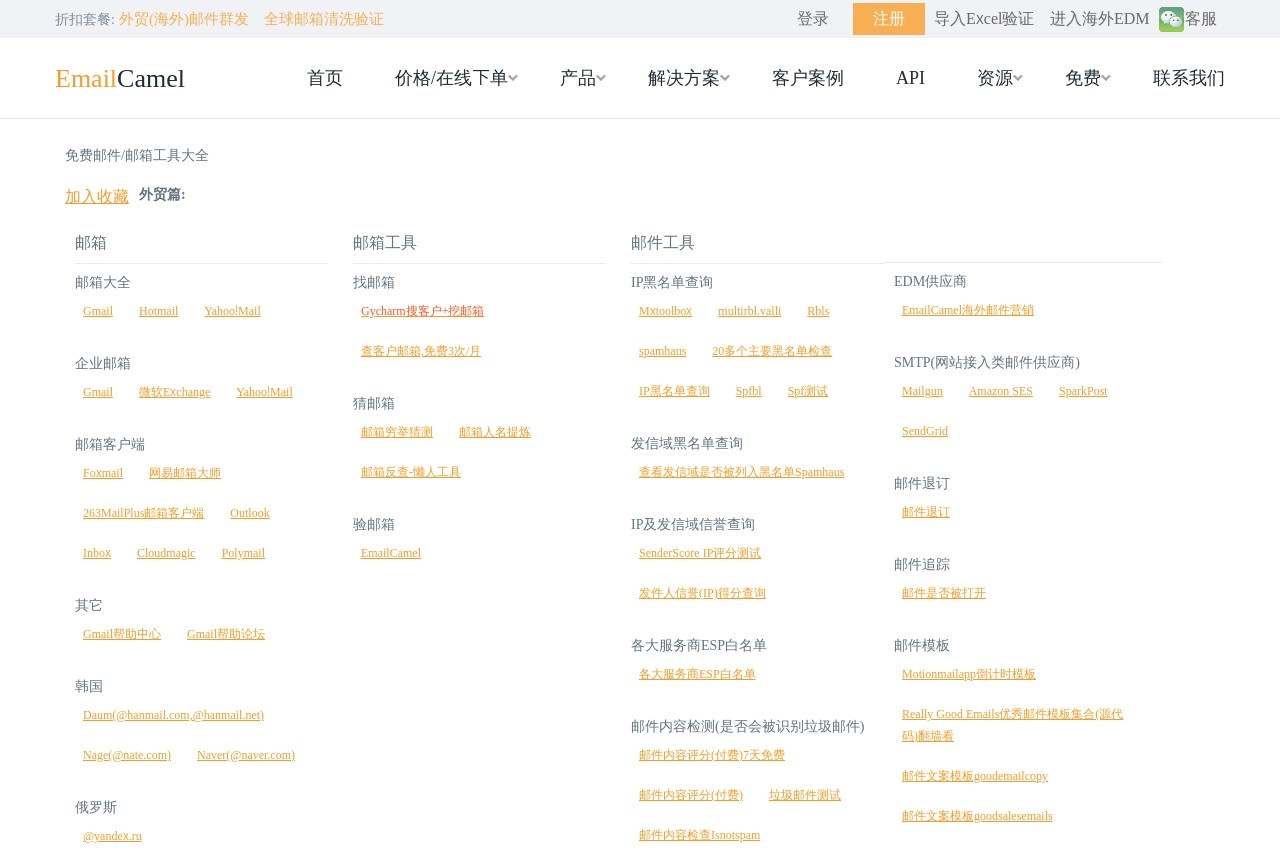This screenshot has width=1280, height=853.
Task: Open the Gmail帮助中心 link
Action: click(122, 634)
